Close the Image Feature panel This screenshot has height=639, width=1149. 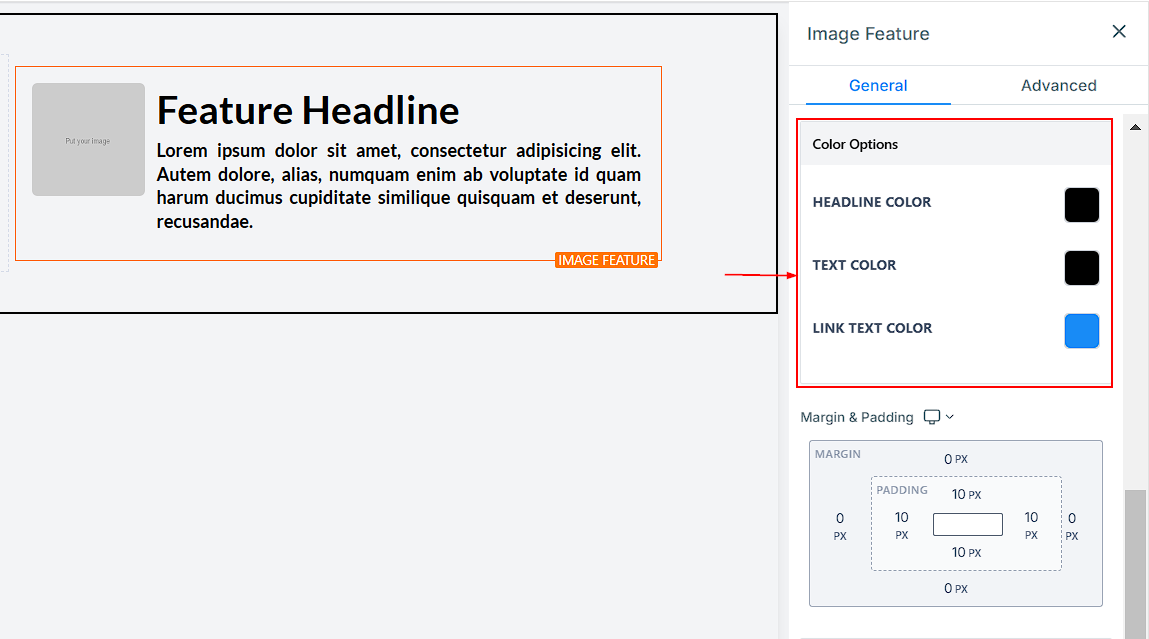(x=1119, y=32)
